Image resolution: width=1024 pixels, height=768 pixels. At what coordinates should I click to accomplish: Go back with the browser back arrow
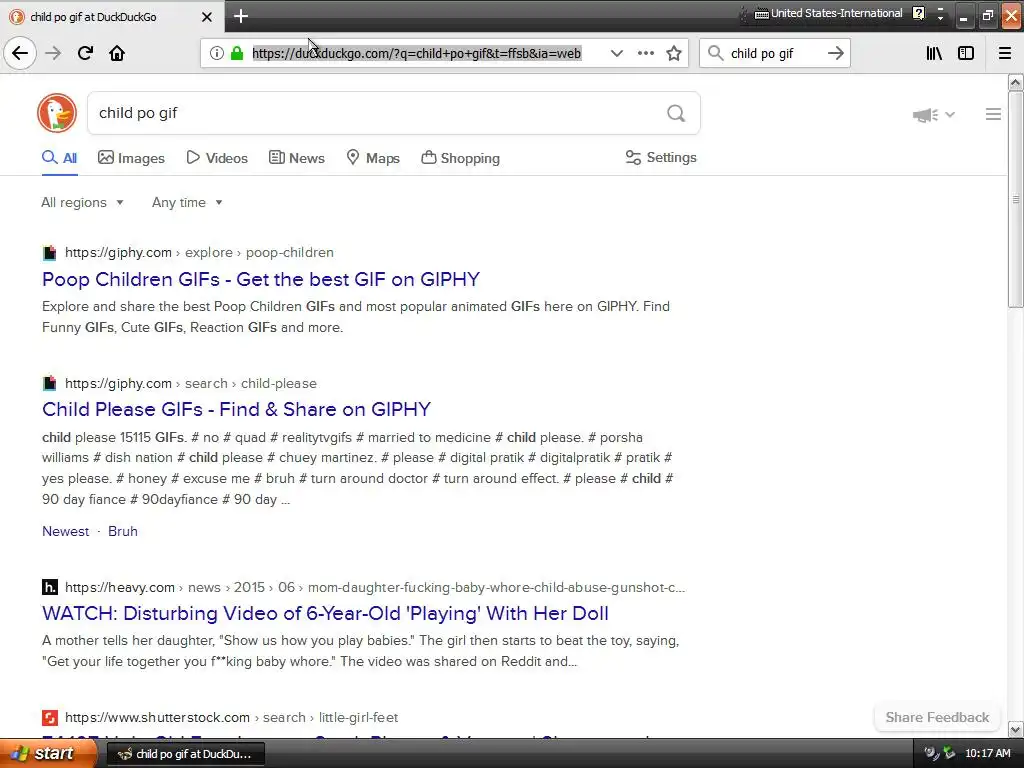click(x=20, y=53)
